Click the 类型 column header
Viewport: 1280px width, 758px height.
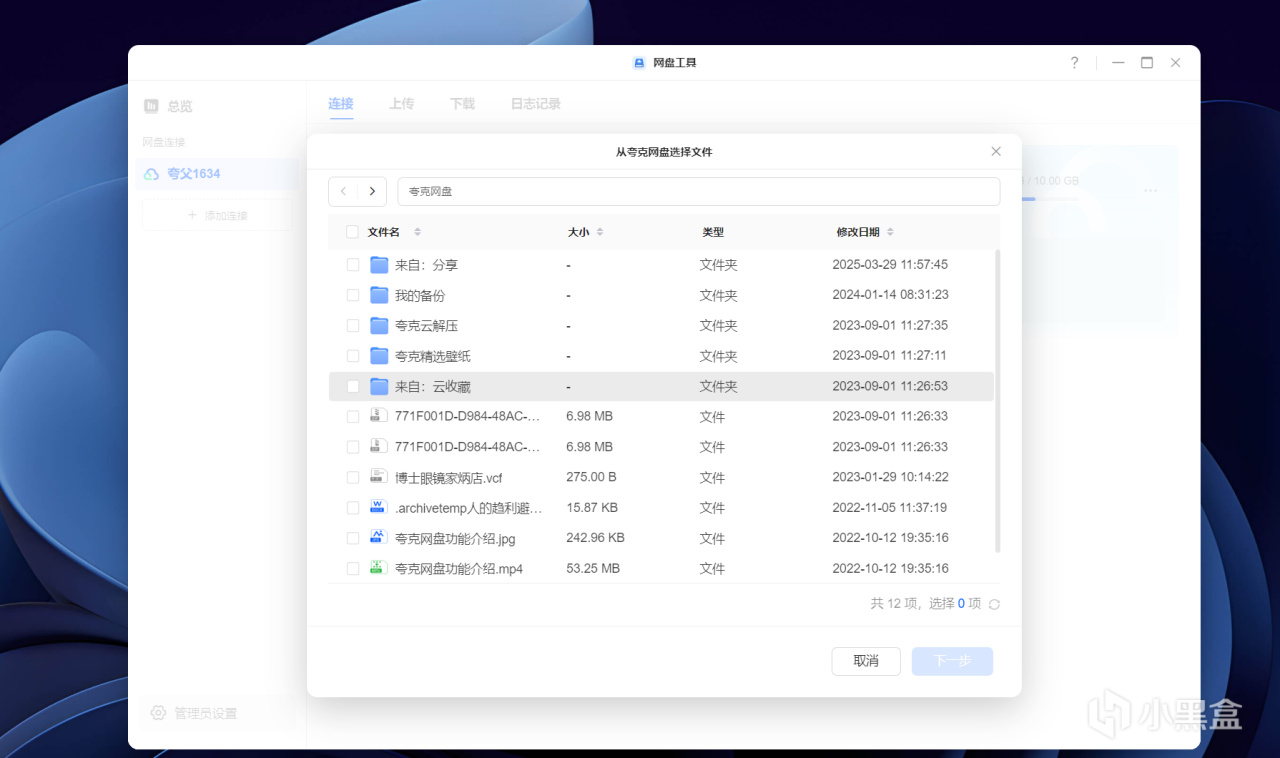pos(713,232)
